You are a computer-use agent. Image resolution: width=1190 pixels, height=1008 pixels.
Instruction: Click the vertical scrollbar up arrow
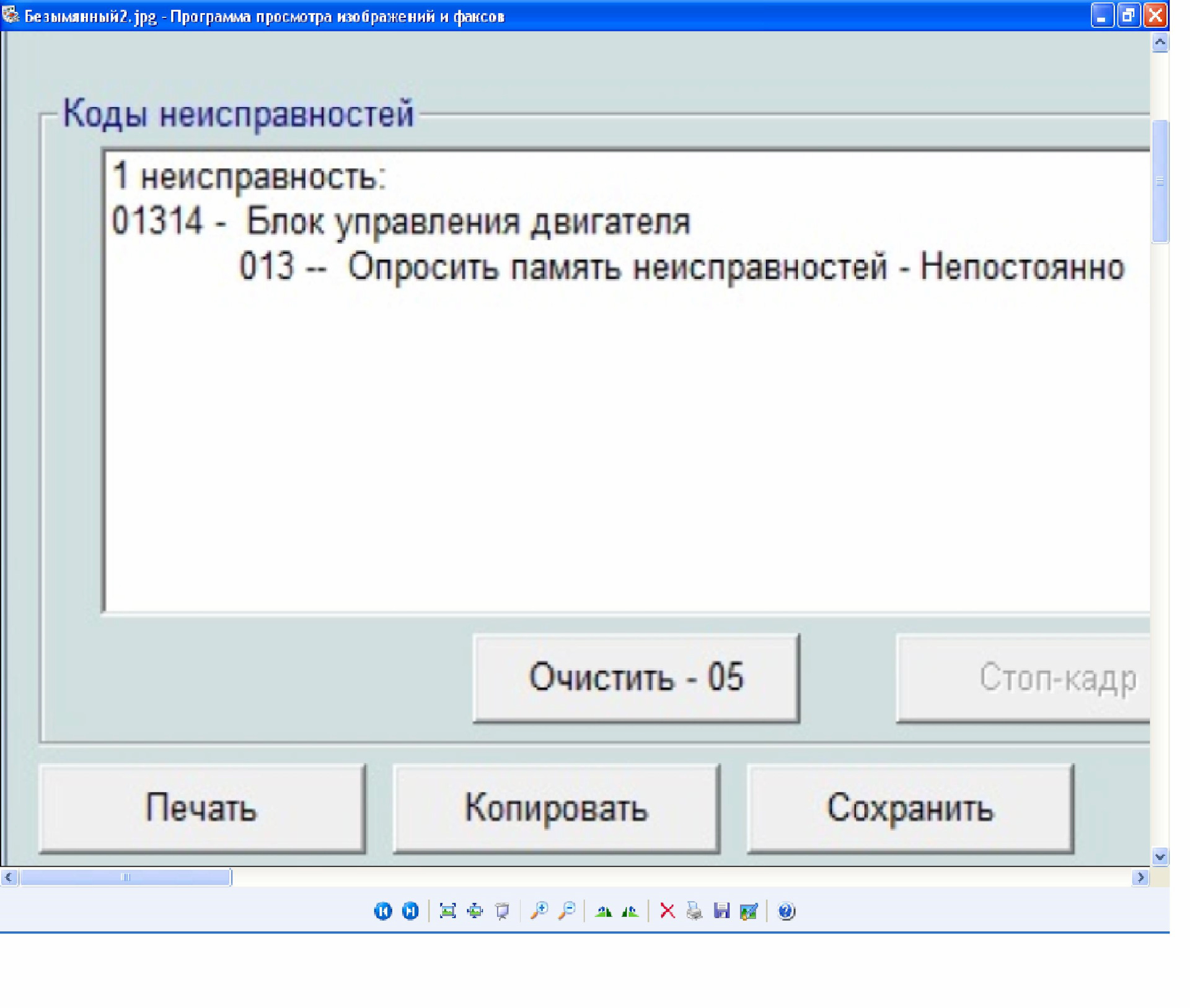click(1160, 42)
